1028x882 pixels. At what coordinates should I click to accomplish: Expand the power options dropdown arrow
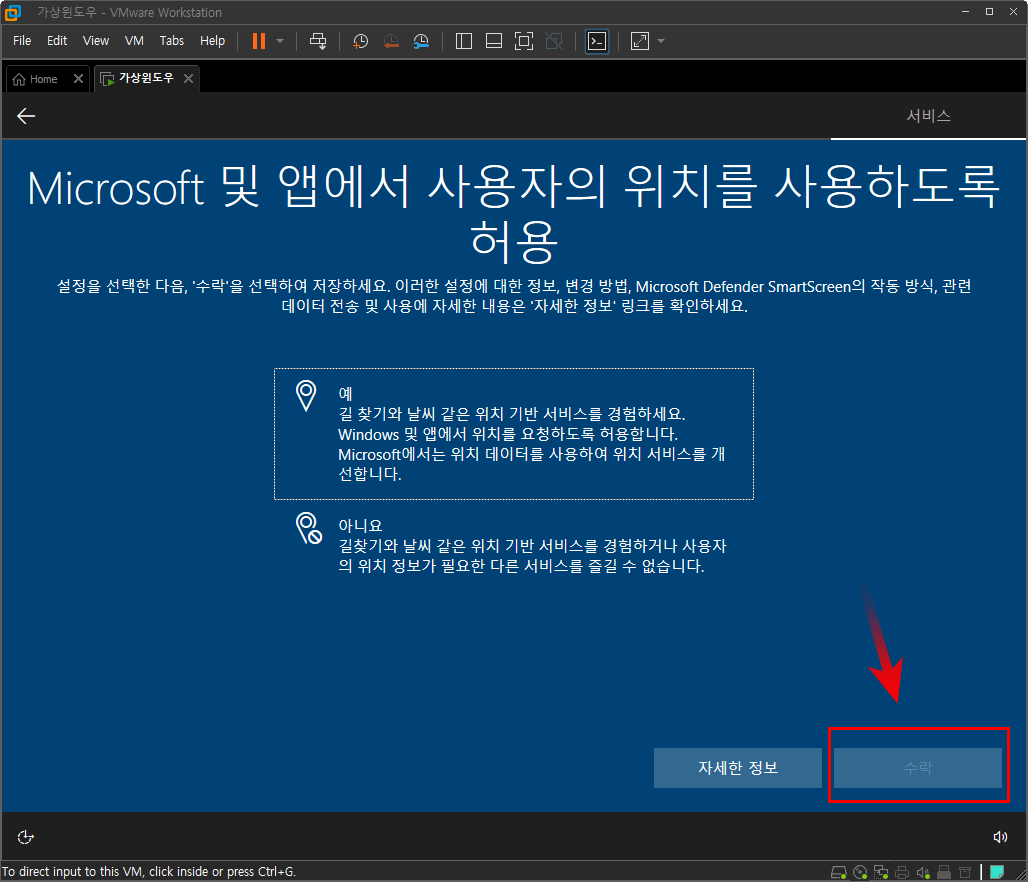coord(280,41)
